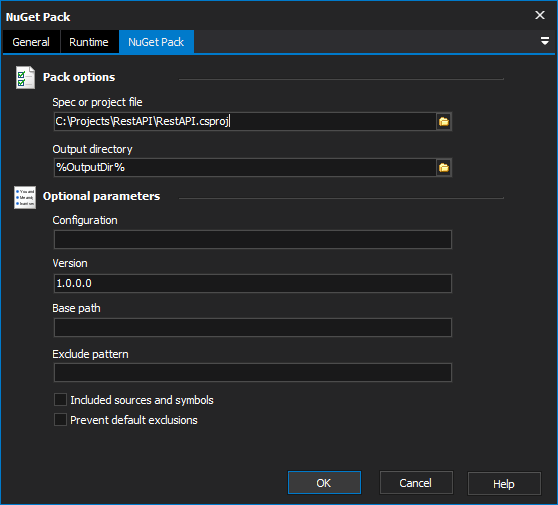The width and height of the screenshot is (558, 505).
Task: Click the Optional parameters heading text
Action: click(101, 196)
